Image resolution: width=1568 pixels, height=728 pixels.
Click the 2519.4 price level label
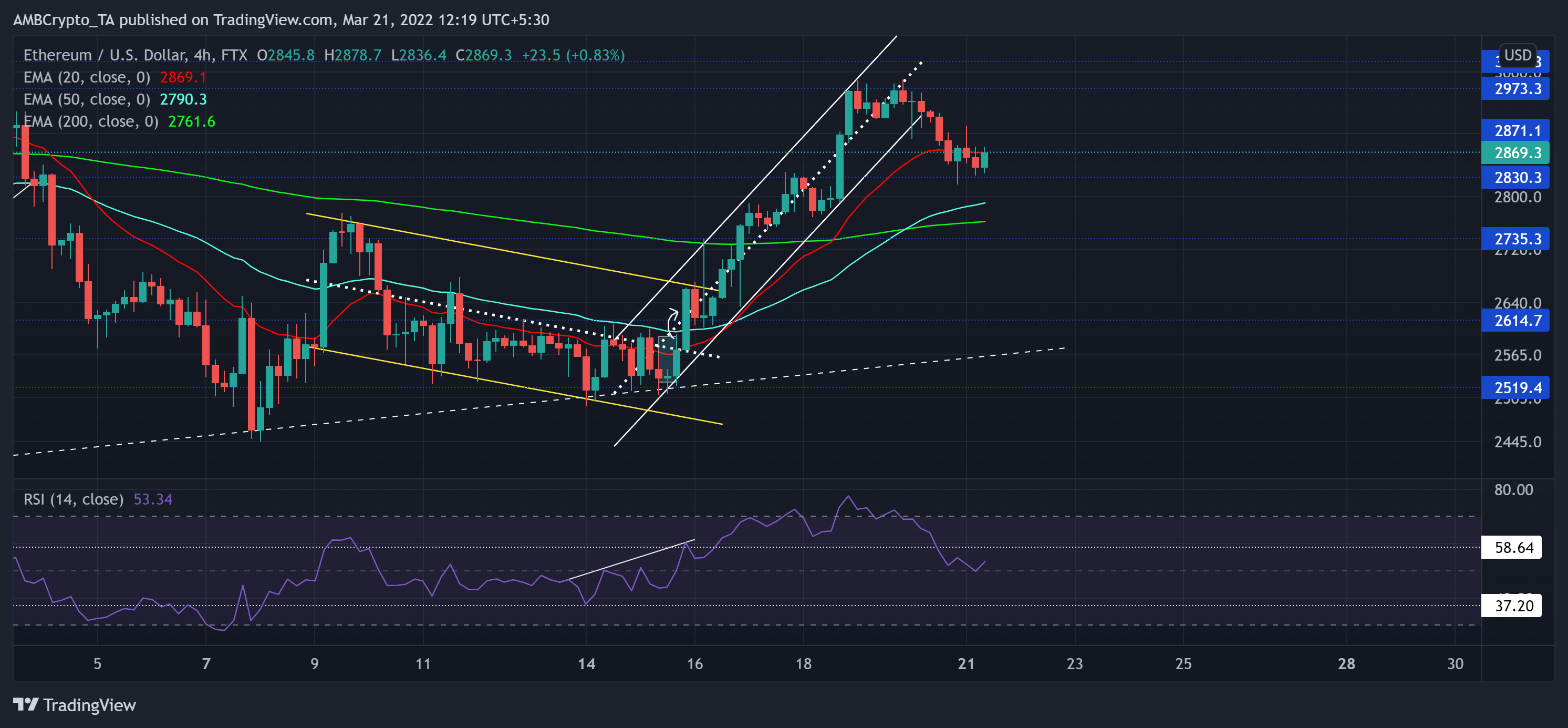click(1515, 387)
